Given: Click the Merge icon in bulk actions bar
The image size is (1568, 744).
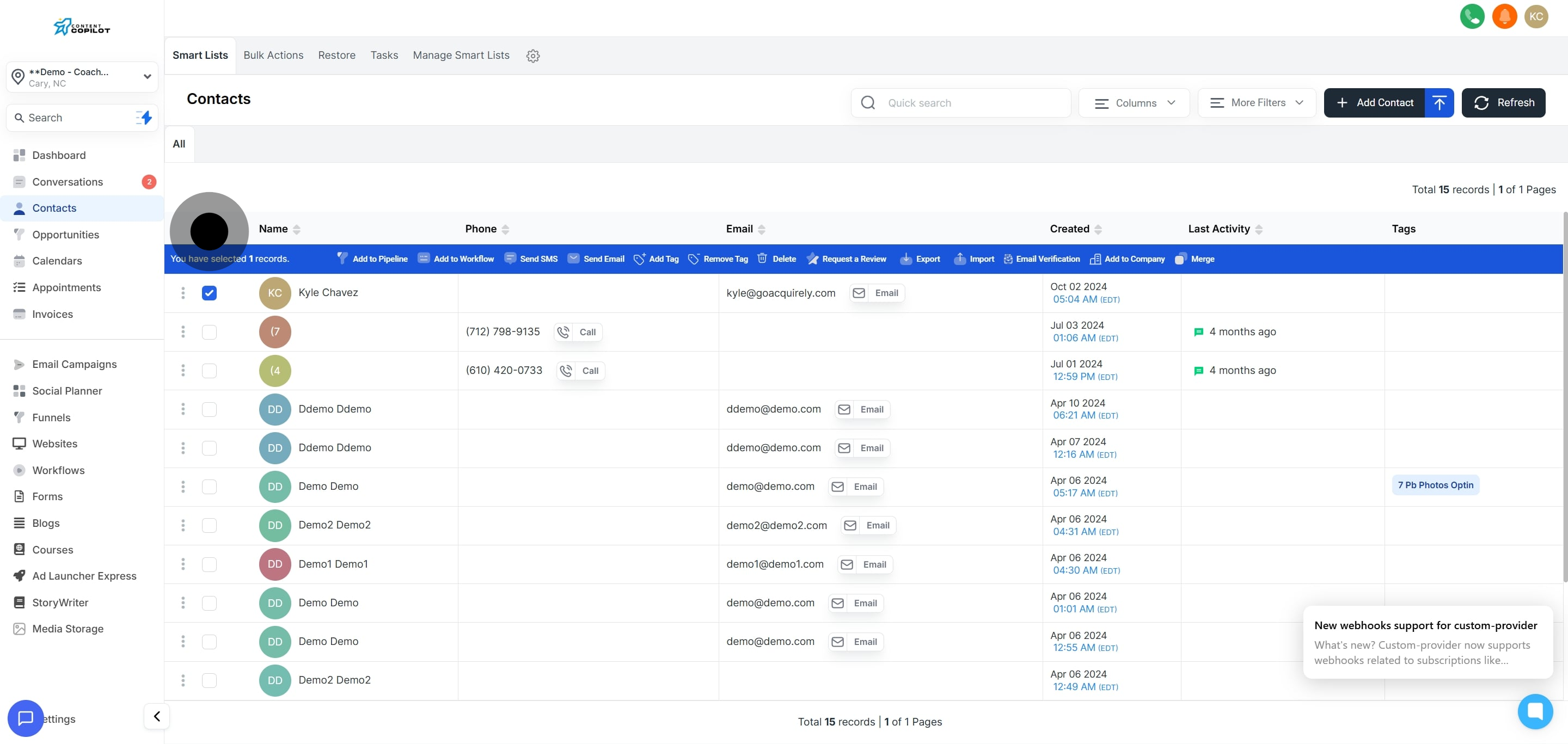Looking at the screenshot, I should coord(1180,259).
